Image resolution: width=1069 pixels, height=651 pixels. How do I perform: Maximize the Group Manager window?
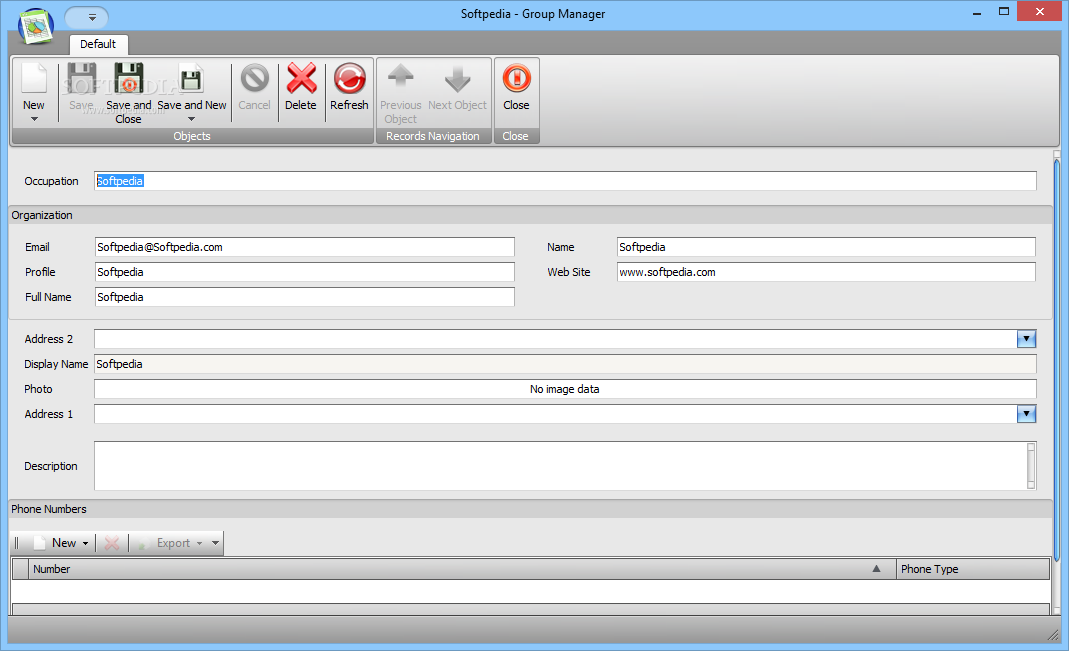pos(1004,11)
